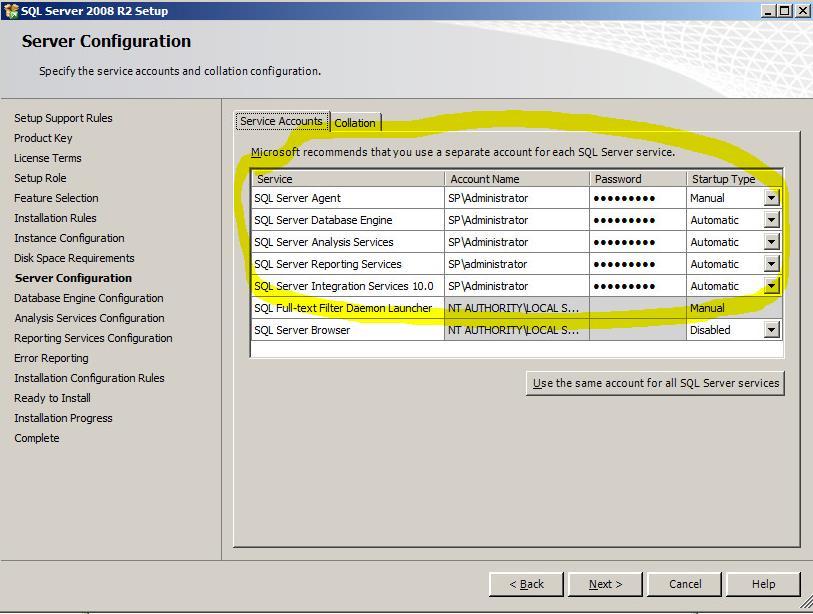
Task: Click 'Use the same account for all SQL Server services'
Action: (655, 383)
